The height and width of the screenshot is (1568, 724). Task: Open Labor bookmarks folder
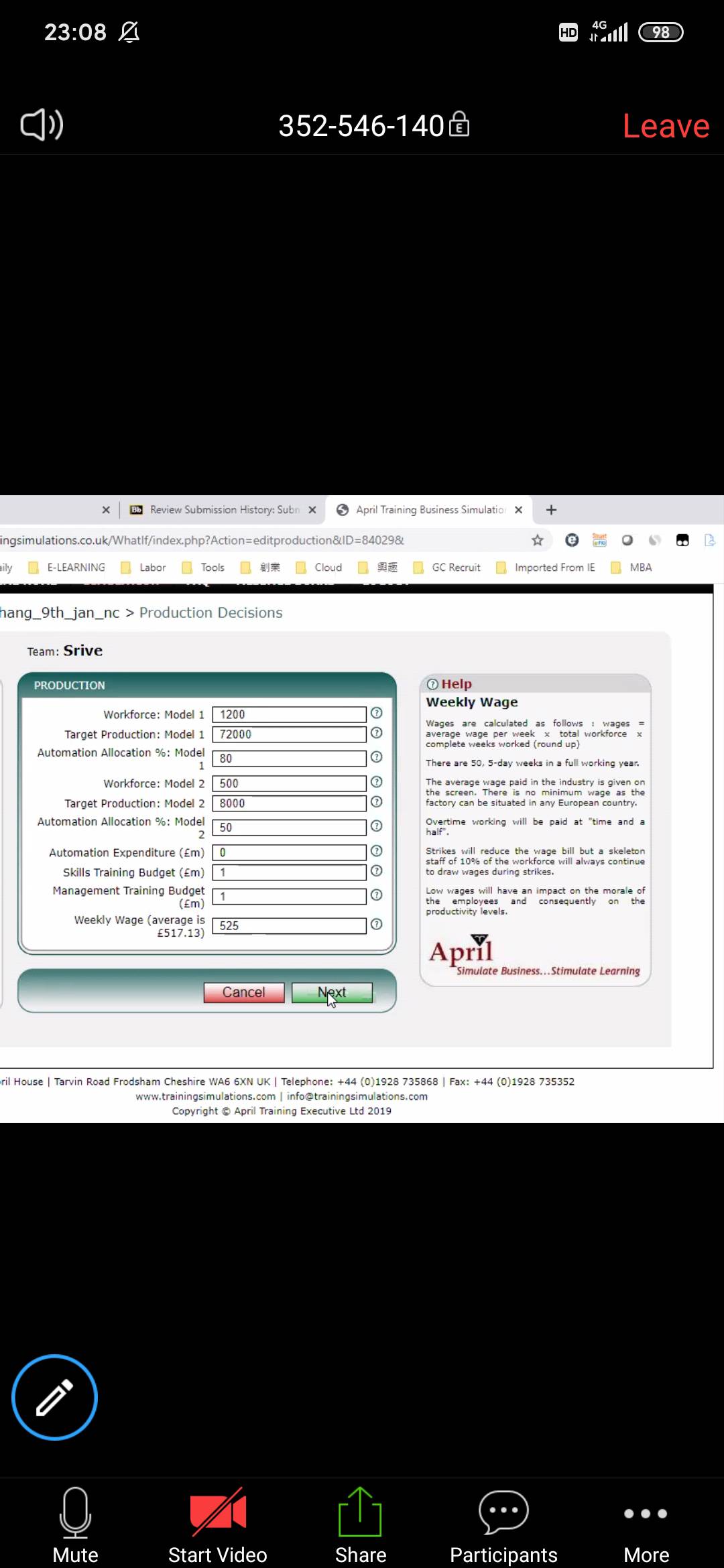pos(143,568)
